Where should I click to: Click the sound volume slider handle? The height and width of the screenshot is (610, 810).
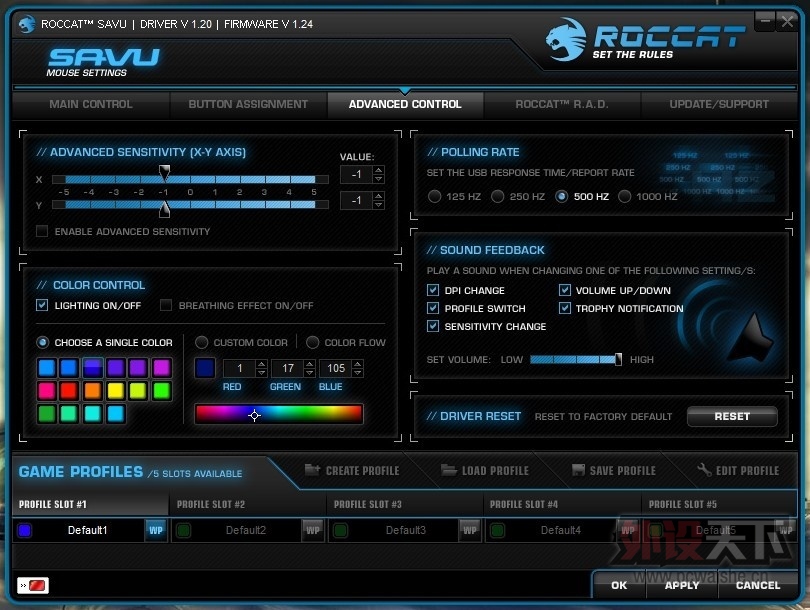[618, 359]
